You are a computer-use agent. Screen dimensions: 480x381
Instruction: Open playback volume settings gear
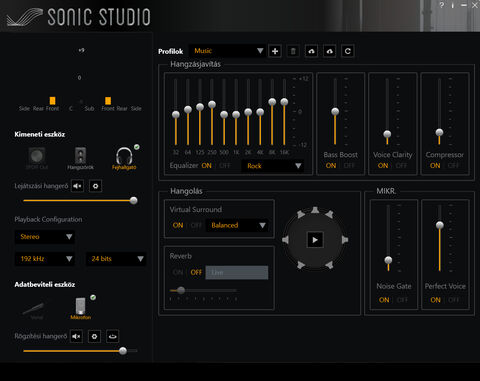[x=95, y=186]
